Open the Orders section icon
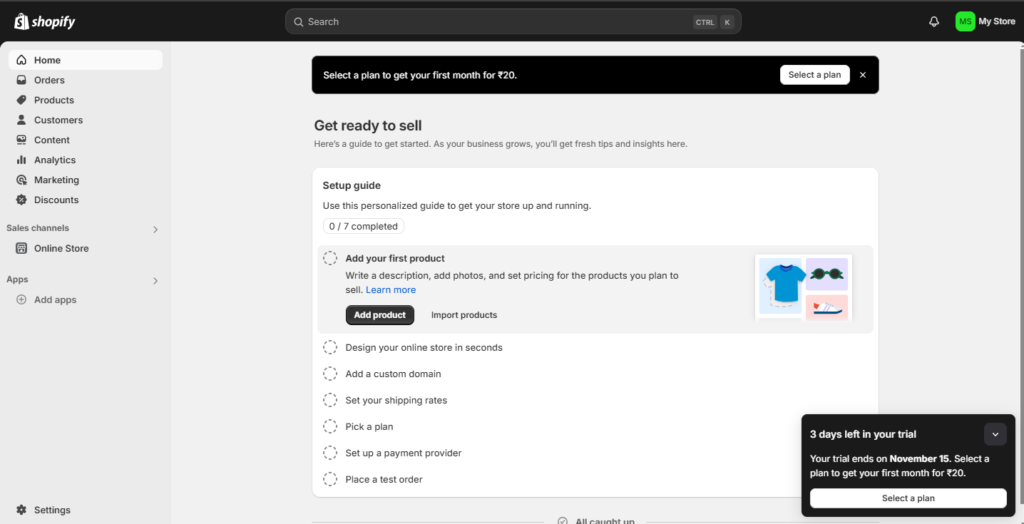 click(x=22, y=80)
